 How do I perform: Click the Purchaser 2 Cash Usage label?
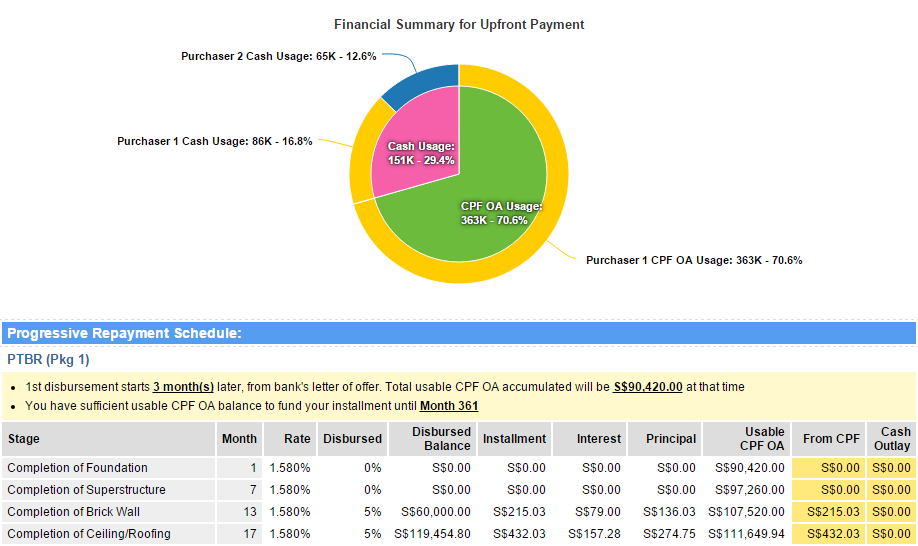click(x=278, y=56)
